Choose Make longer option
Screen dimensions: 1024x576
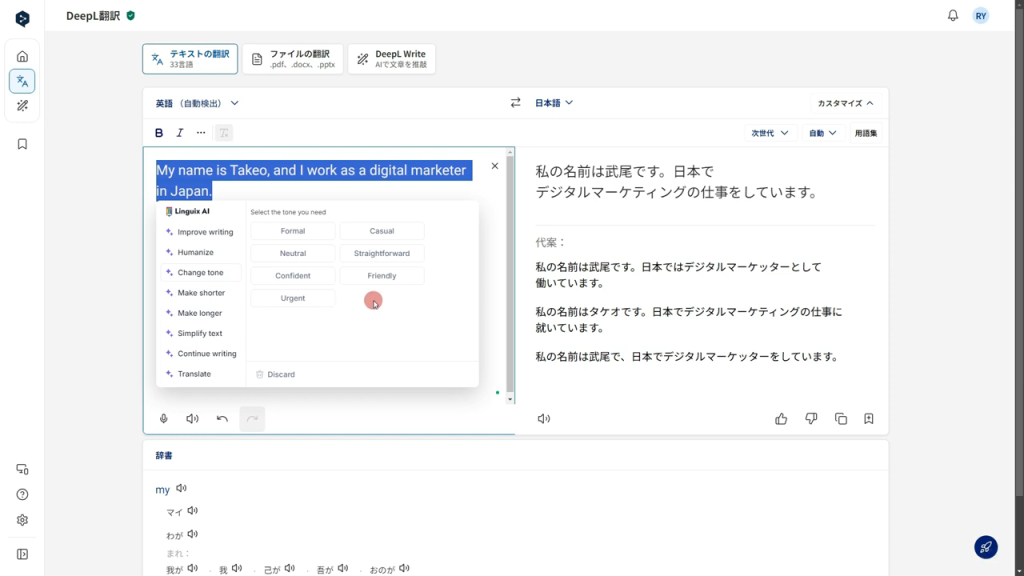click(x=199, y=313)
